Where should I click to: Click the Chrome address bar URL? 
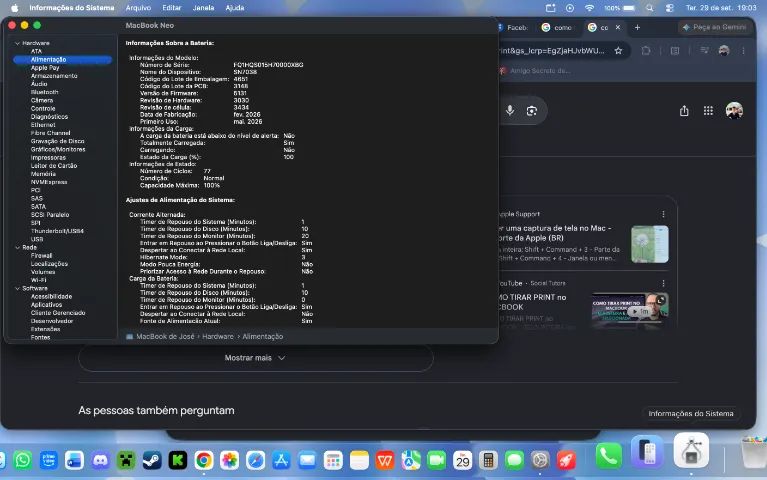tap(552, 50)
